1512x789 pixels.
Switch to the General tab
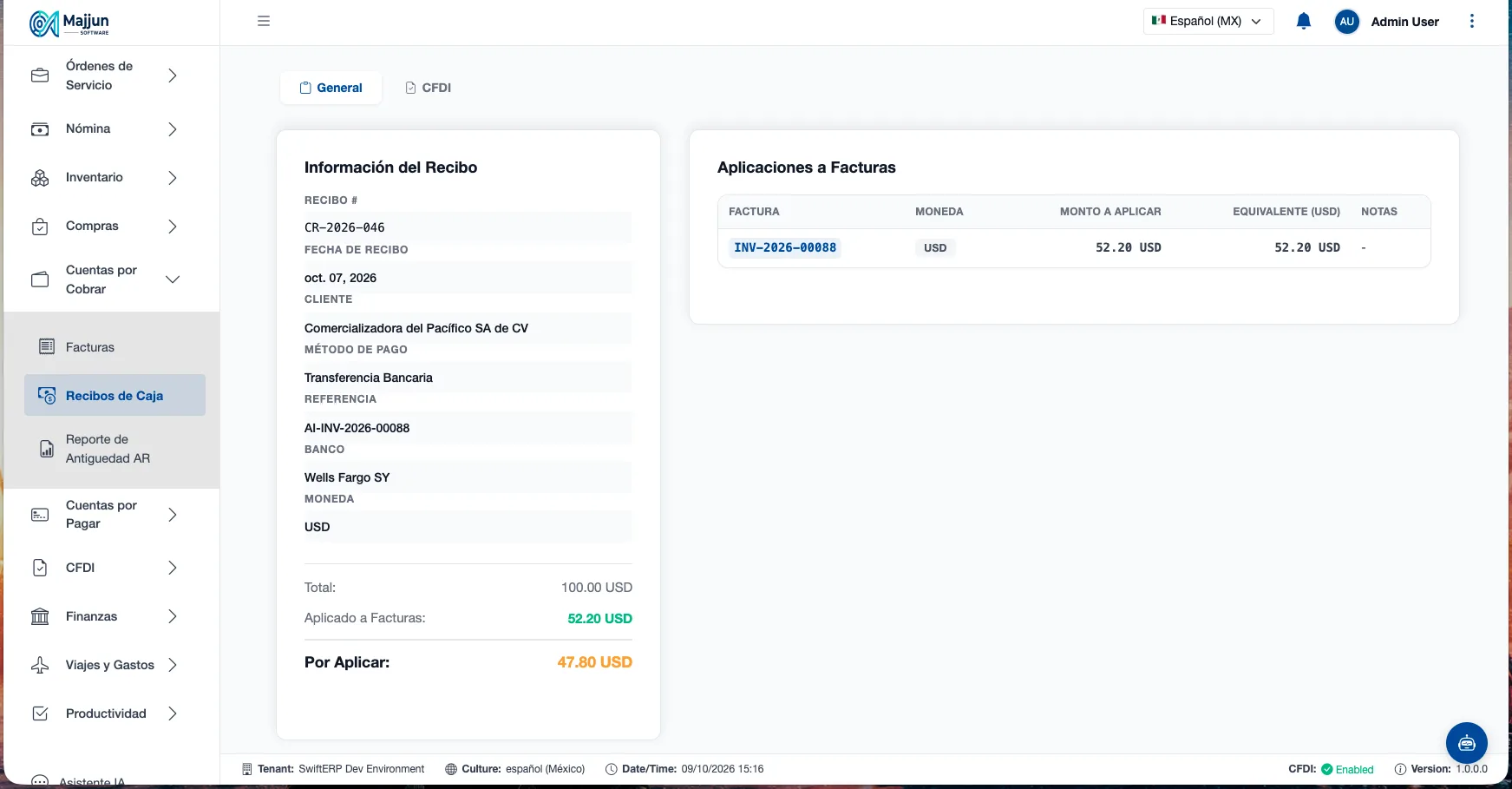tap(331, 88)
